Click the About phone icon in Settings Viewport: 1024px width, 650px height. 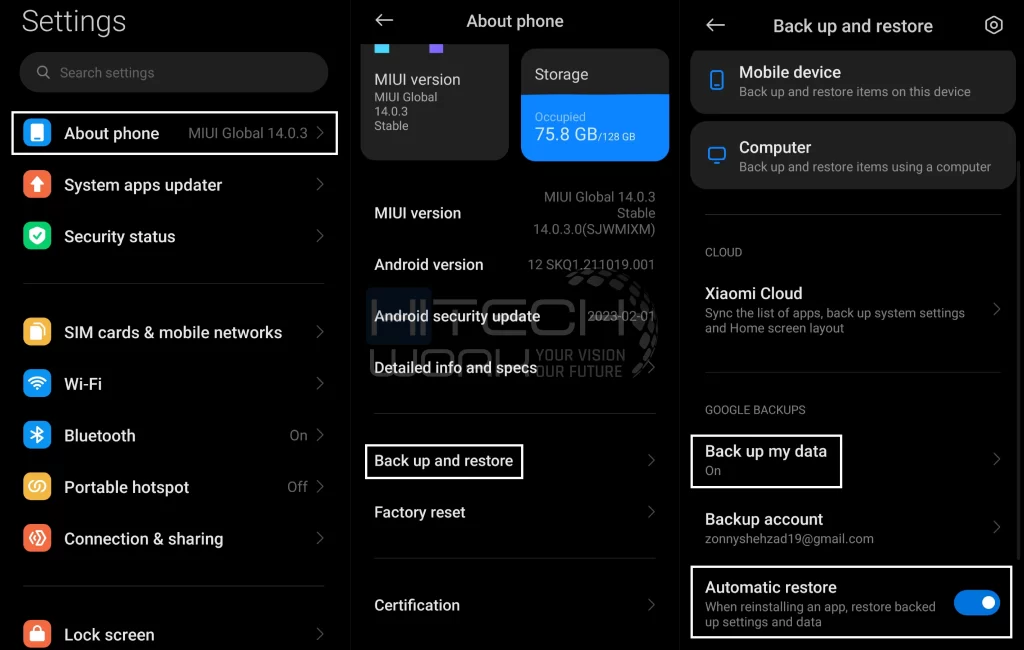37,133
